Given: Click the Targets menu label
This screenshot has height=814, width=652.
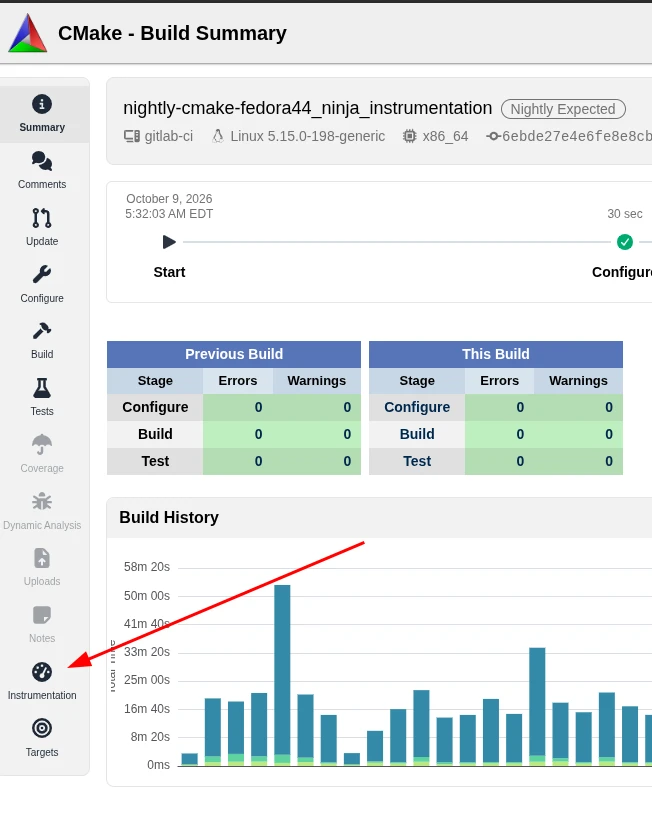Looking at the screenshot, I should coord(42,752).
